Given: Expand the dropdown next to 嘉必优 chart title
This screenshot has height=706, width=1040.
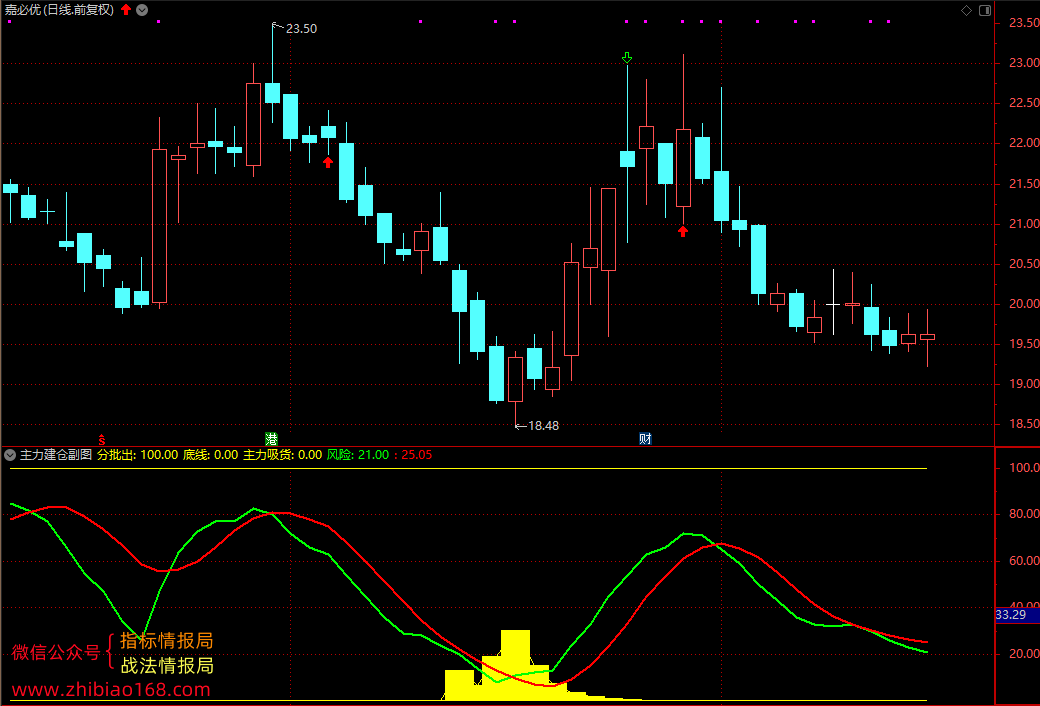Looking at the screenshot, I should (x=142, y=10).
